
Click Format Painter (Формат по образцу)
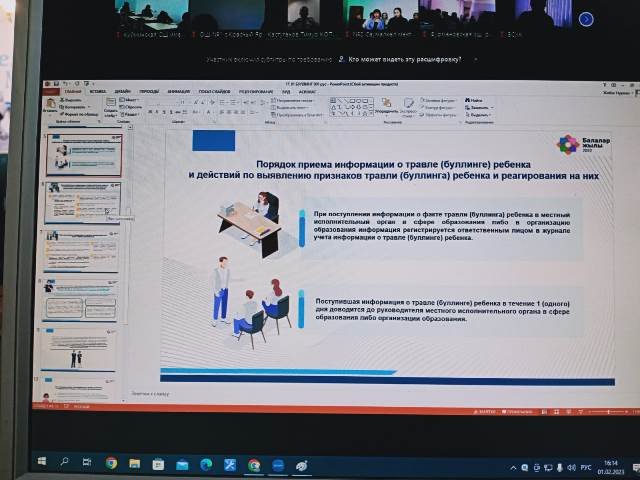[79, 114]
